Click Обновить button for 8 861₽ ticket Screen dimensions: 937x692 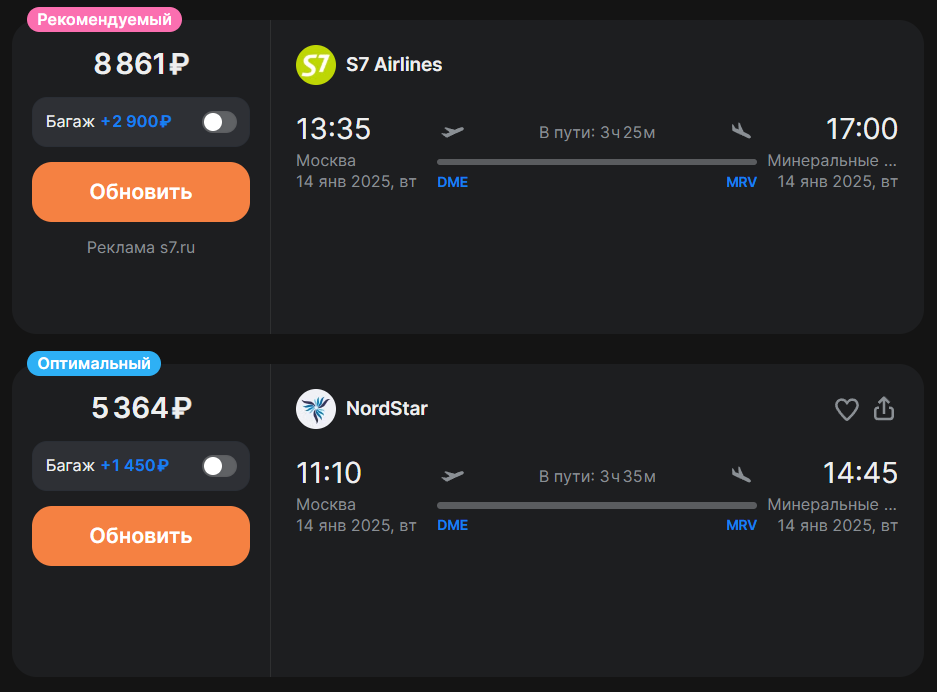pos(141,192)
